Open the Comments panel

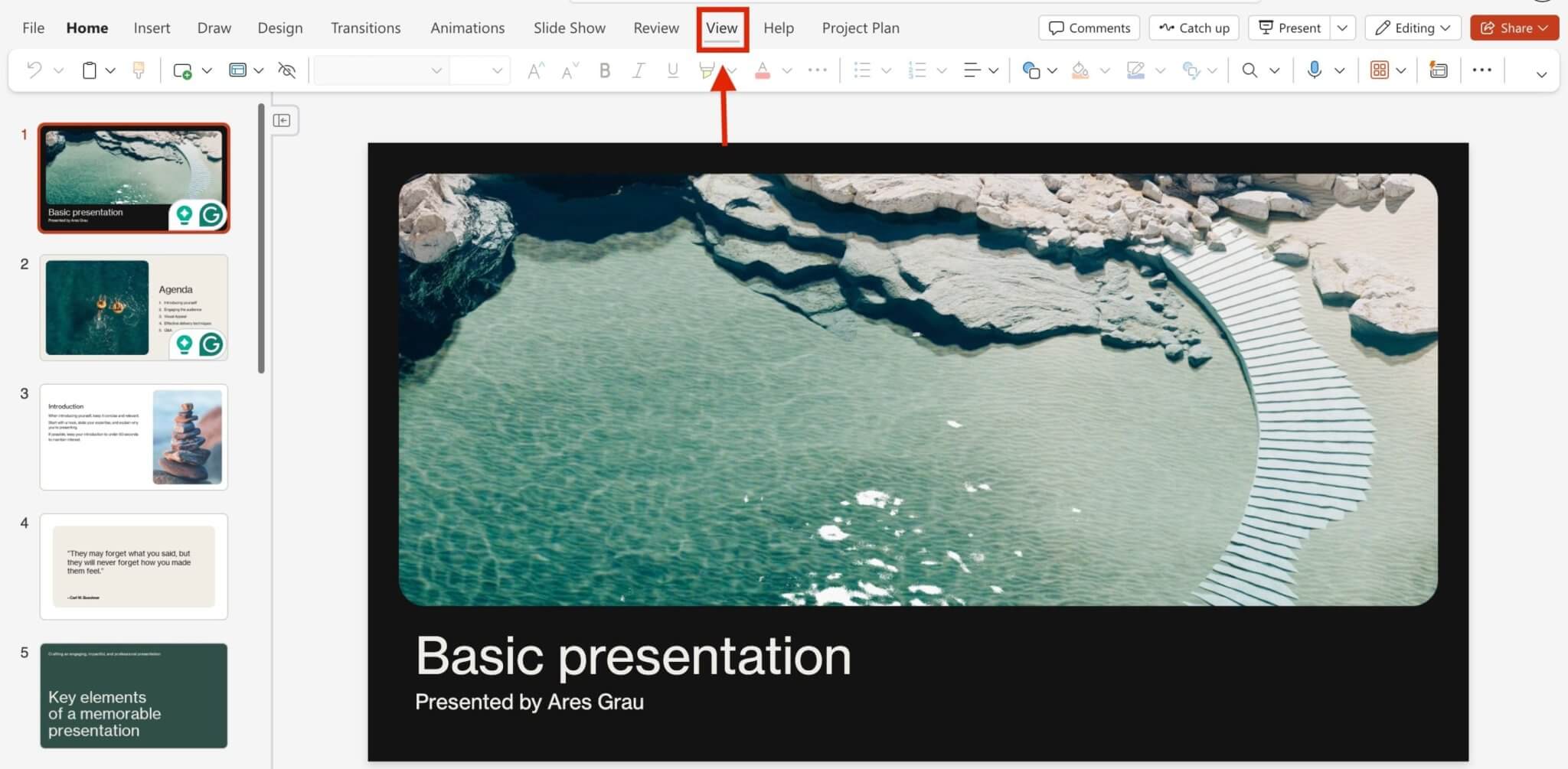[1089, 28]
